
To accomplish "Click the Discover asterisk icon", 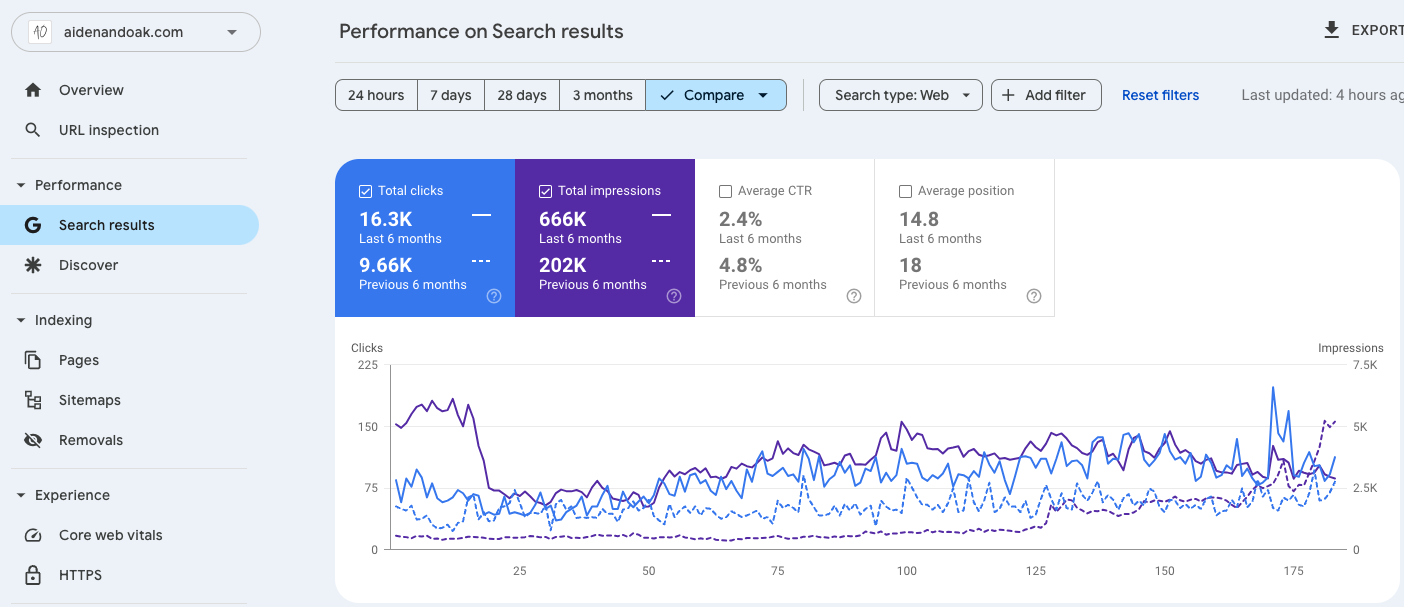I will click(33, 265).
